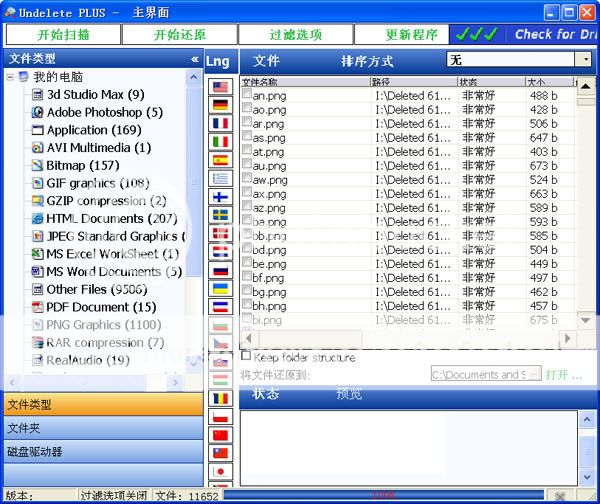Check the au.png file checkbox
The height and width of the screenshot is (504, 600).
tap(247, 163)
